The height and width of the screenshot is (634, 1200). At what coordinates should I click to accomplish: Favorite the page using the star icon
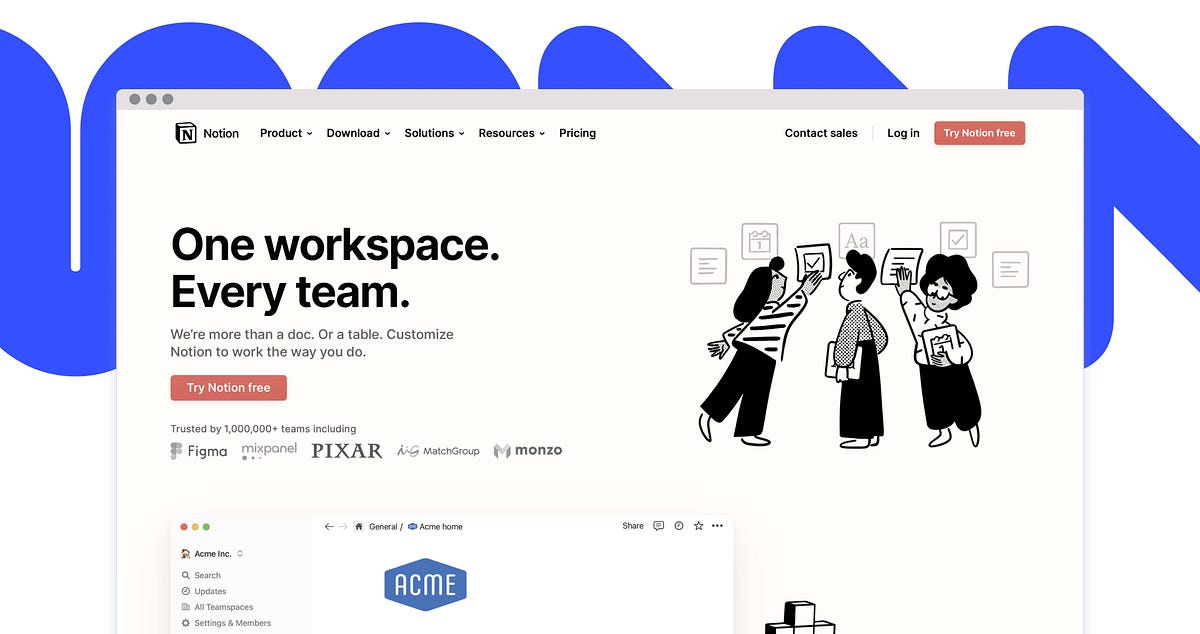[x=697, y=526]
